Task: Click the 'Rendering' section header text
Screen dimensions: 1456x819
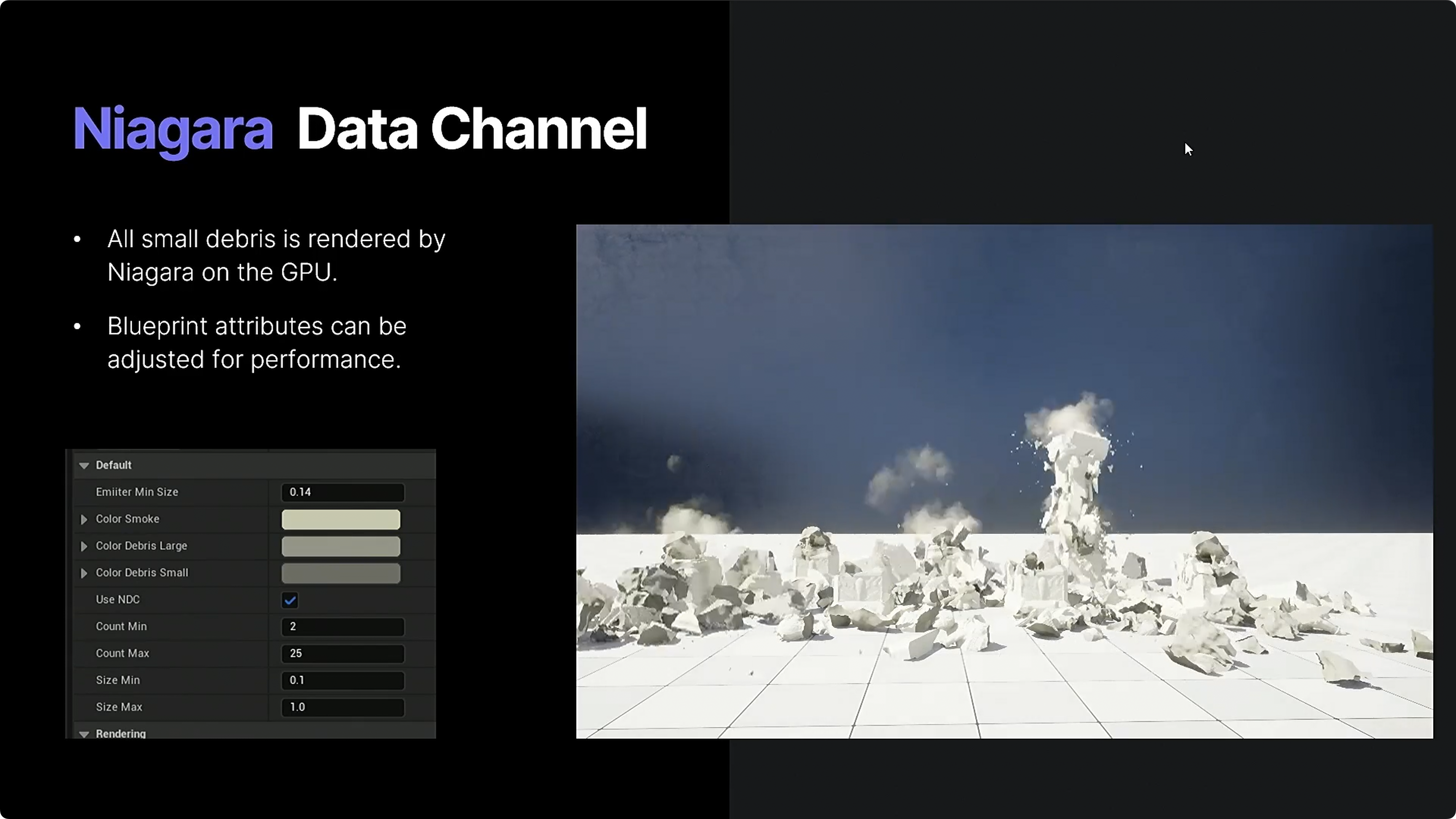Action: point(121,733)
